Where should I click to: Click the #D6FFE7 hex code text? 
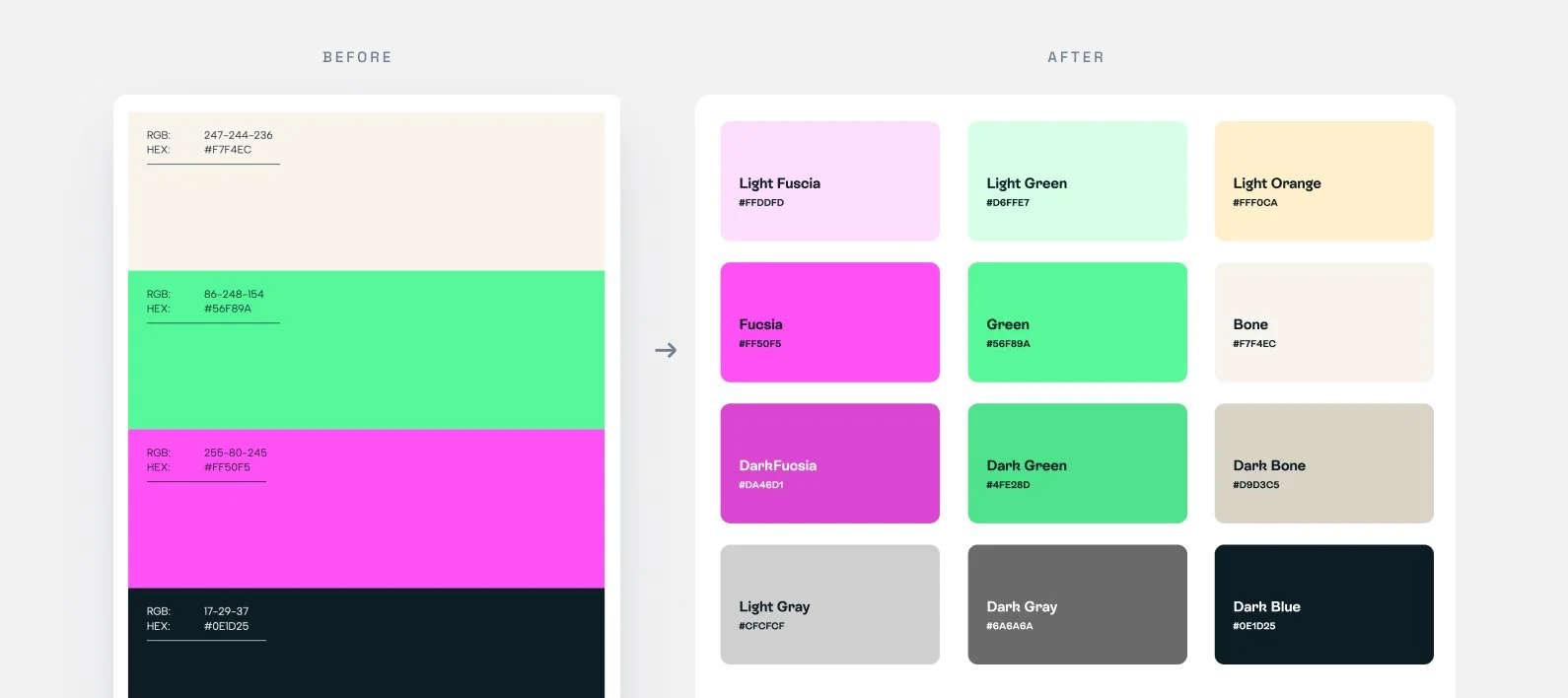[x=1008, y=203]
